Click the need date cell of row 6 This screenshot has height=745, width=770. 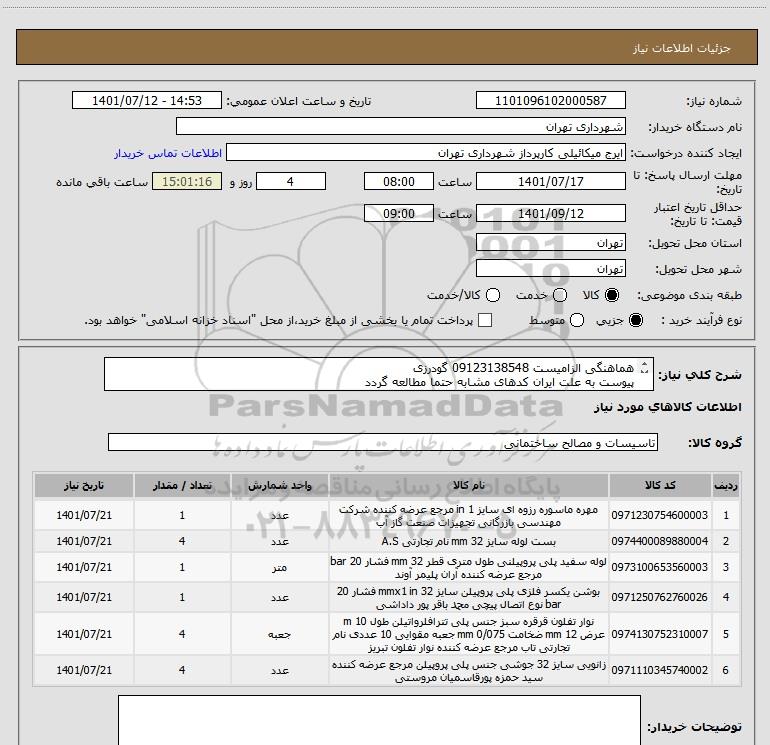84,670
